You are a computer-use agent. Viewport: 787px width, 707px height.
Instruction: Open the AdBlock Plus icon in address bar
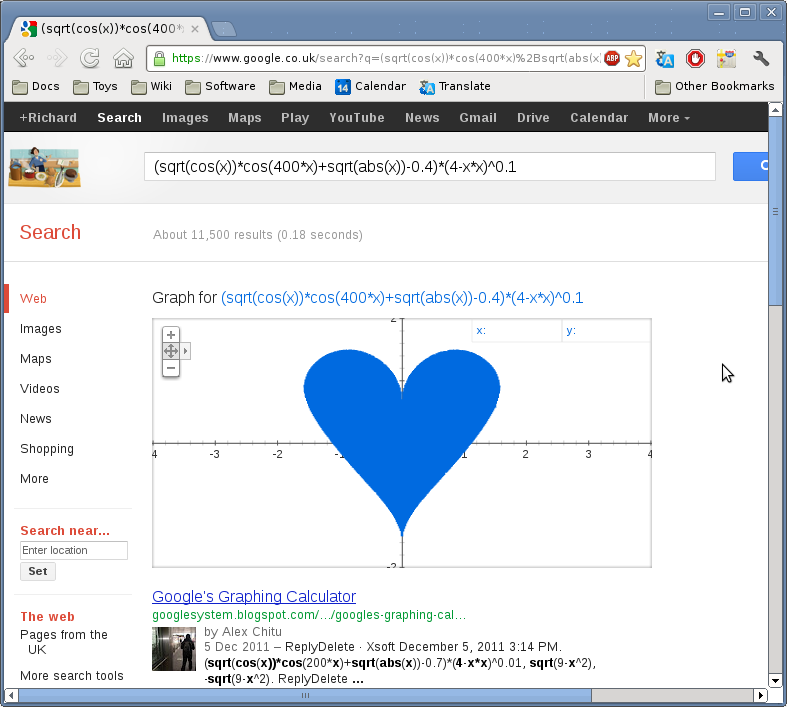click(x=612, y=58)
